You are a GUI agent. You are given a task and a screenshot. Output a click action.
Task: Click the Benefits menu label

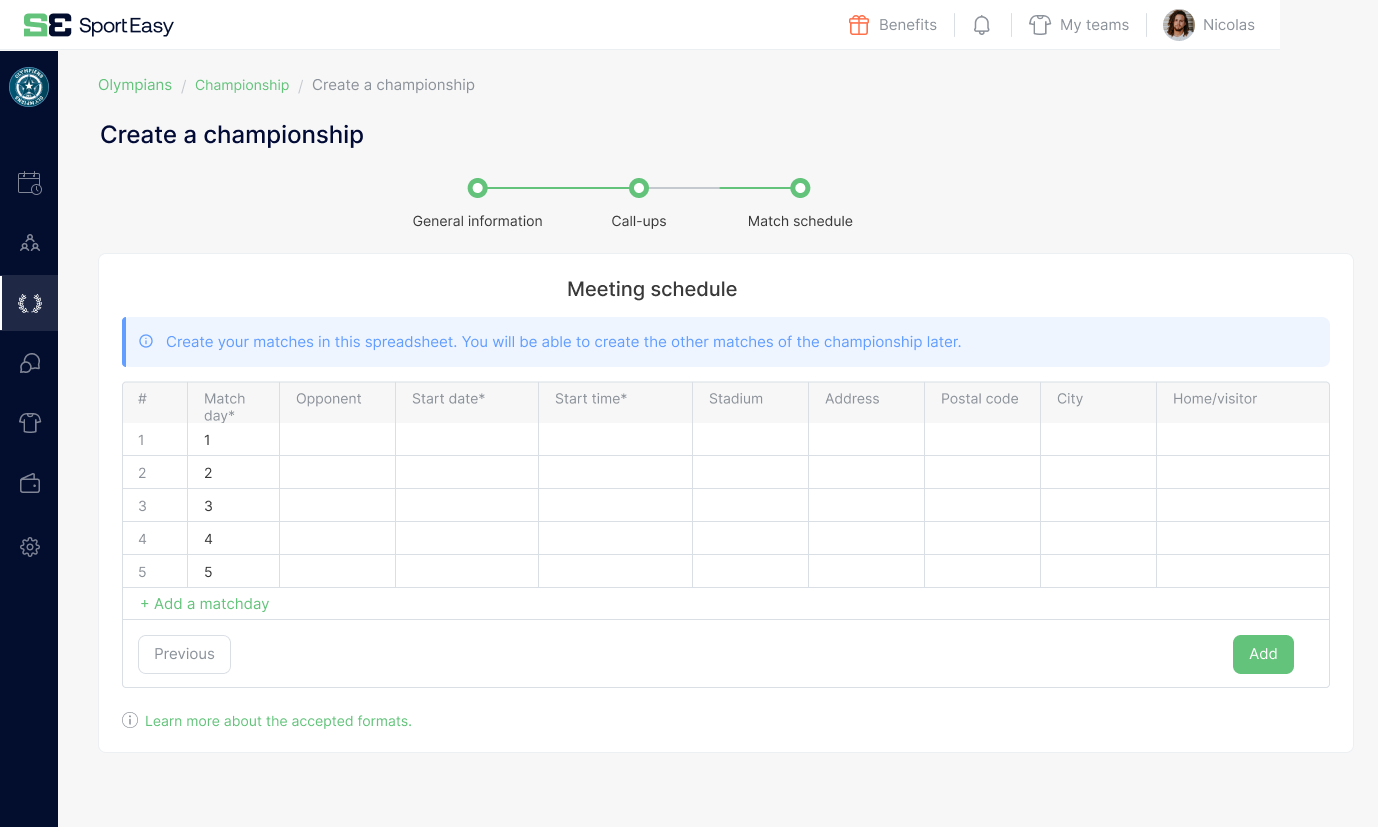point(908,25)
